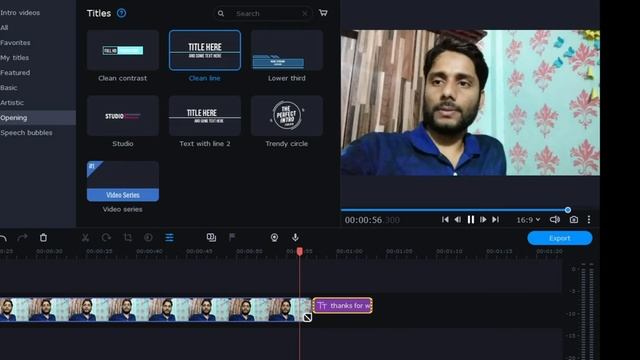Step forward one frame

pos(483,220)
